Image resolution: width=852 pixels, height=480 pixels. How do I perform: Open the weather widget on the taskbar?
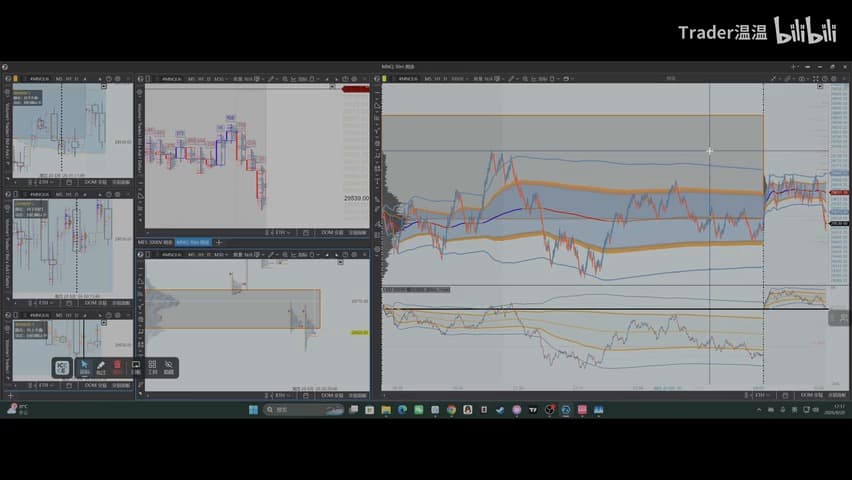[x=17, y=409]
